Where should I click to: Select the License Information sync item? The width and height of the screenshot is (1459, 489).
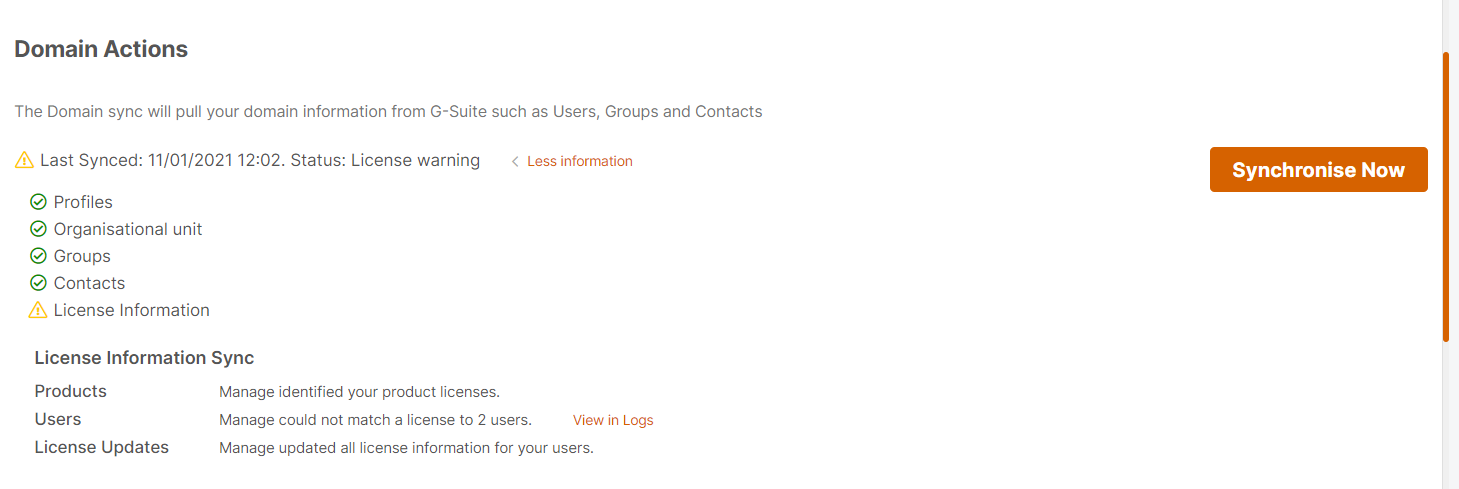(132, 310)
